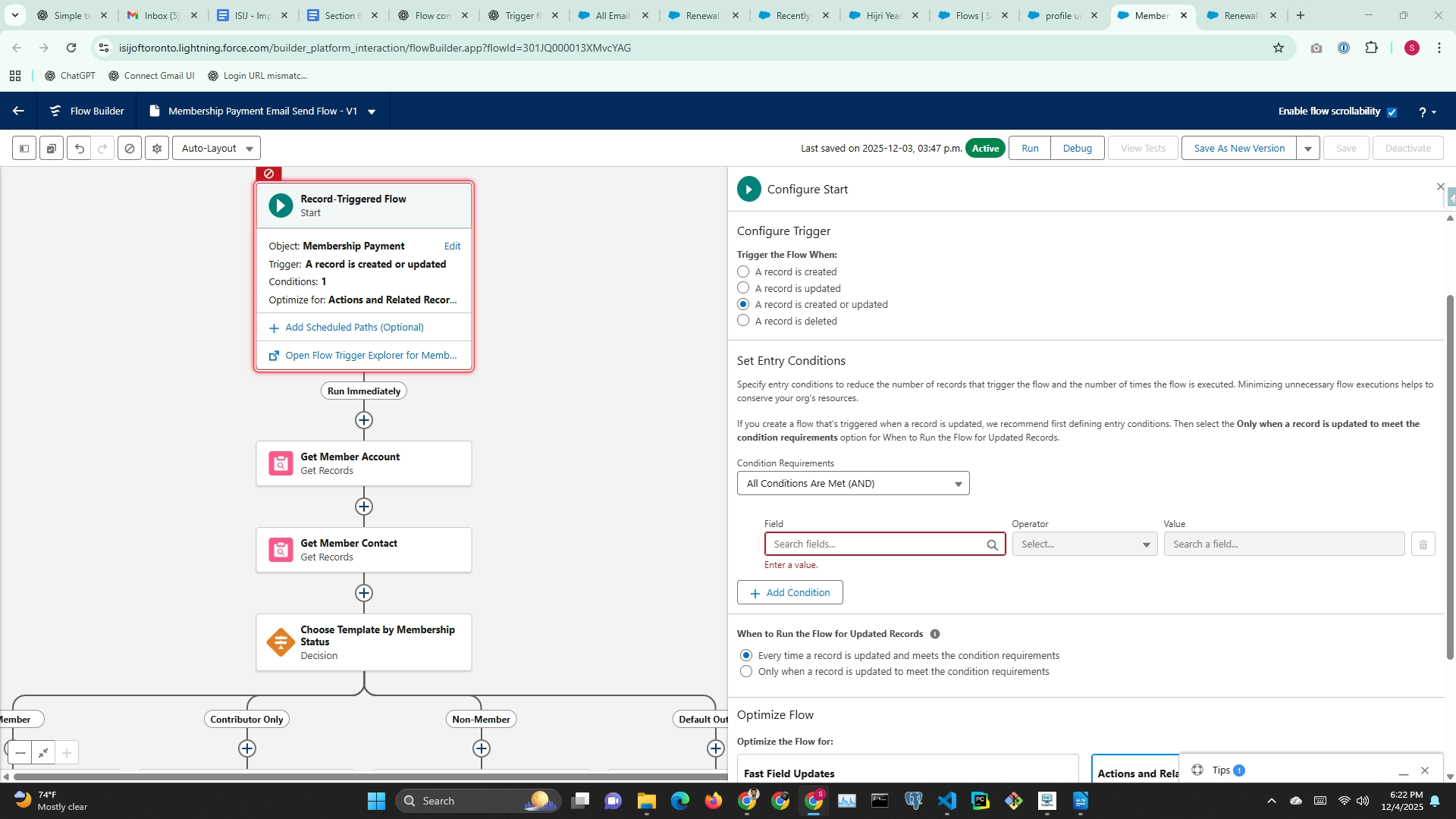
Task: Click Add Scheduled Paths (Optional) link
Action: coord(354,328)
